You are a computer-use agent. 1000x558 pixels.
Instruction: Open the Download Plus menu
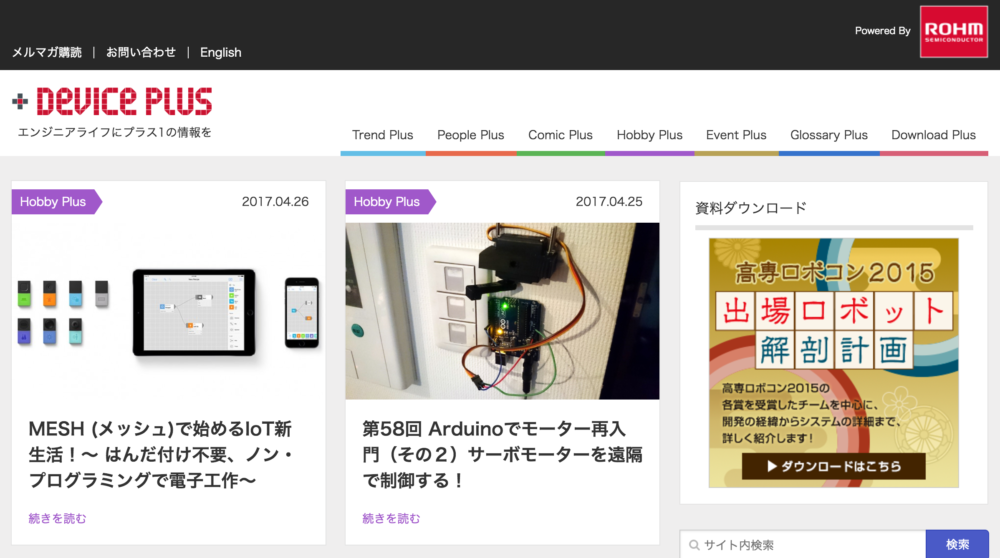click(x=933, y=135)
